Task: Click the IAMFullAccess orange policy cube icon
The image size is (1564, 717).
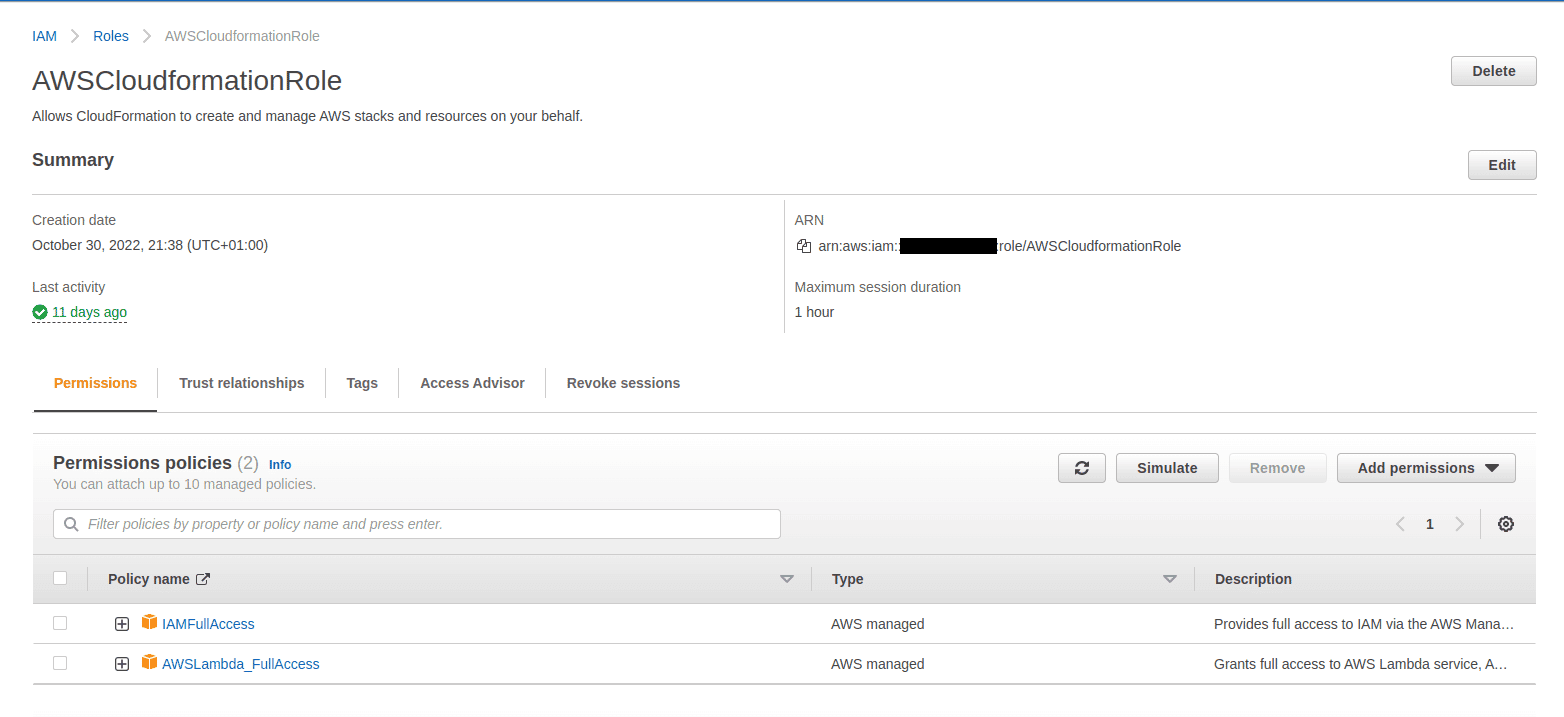Action: coord(150,622)
